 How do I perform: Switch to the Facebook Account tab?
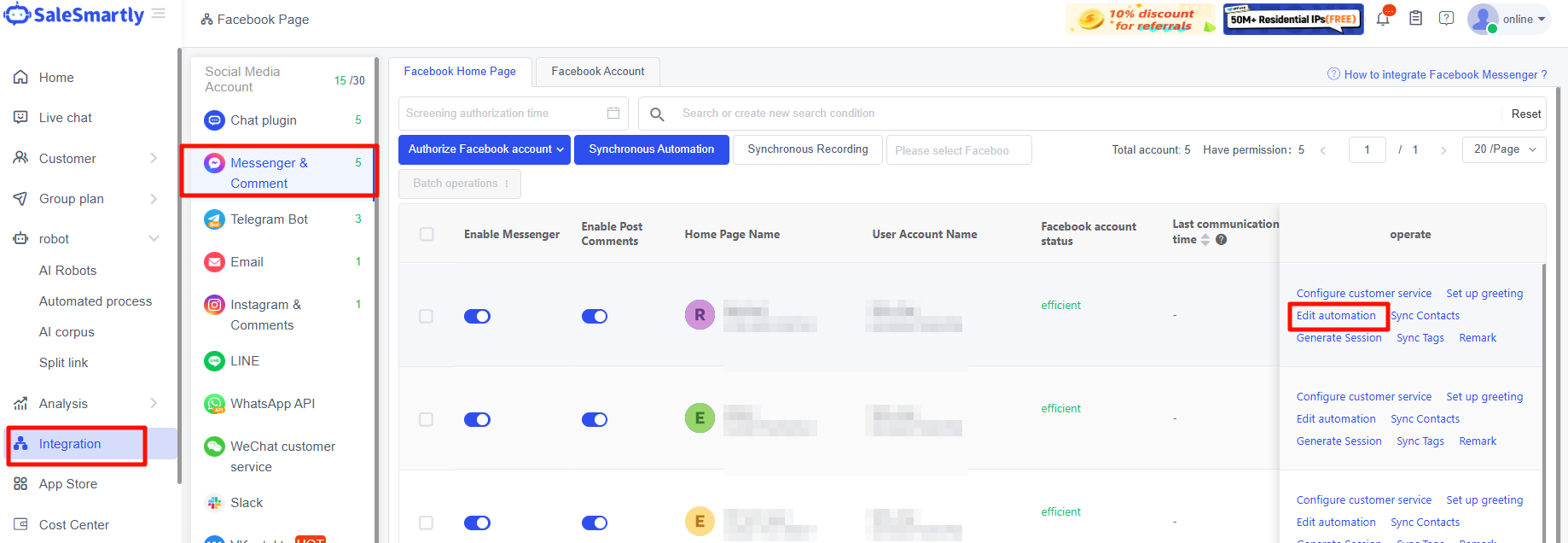click(597, 72)
